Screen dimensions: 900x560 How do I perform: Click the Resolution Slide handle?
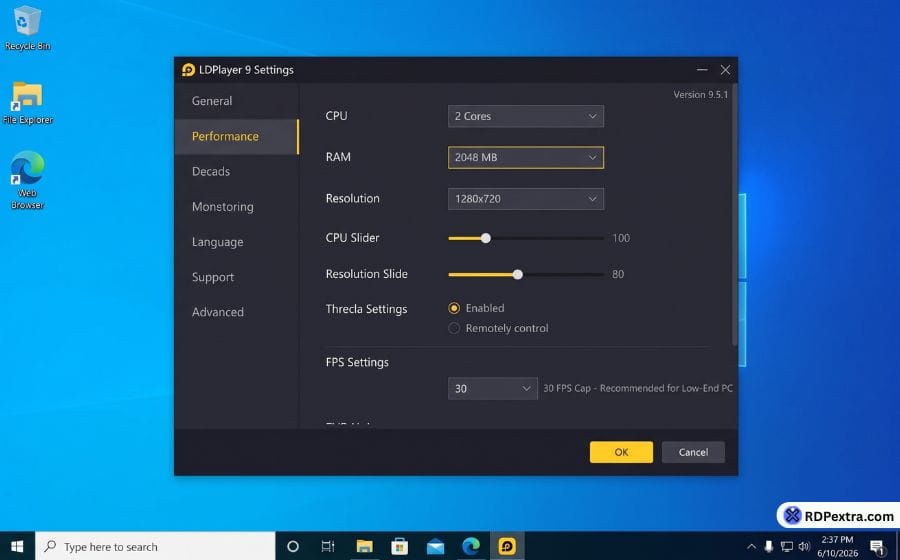pyautogui.click(x=518, y=274)
